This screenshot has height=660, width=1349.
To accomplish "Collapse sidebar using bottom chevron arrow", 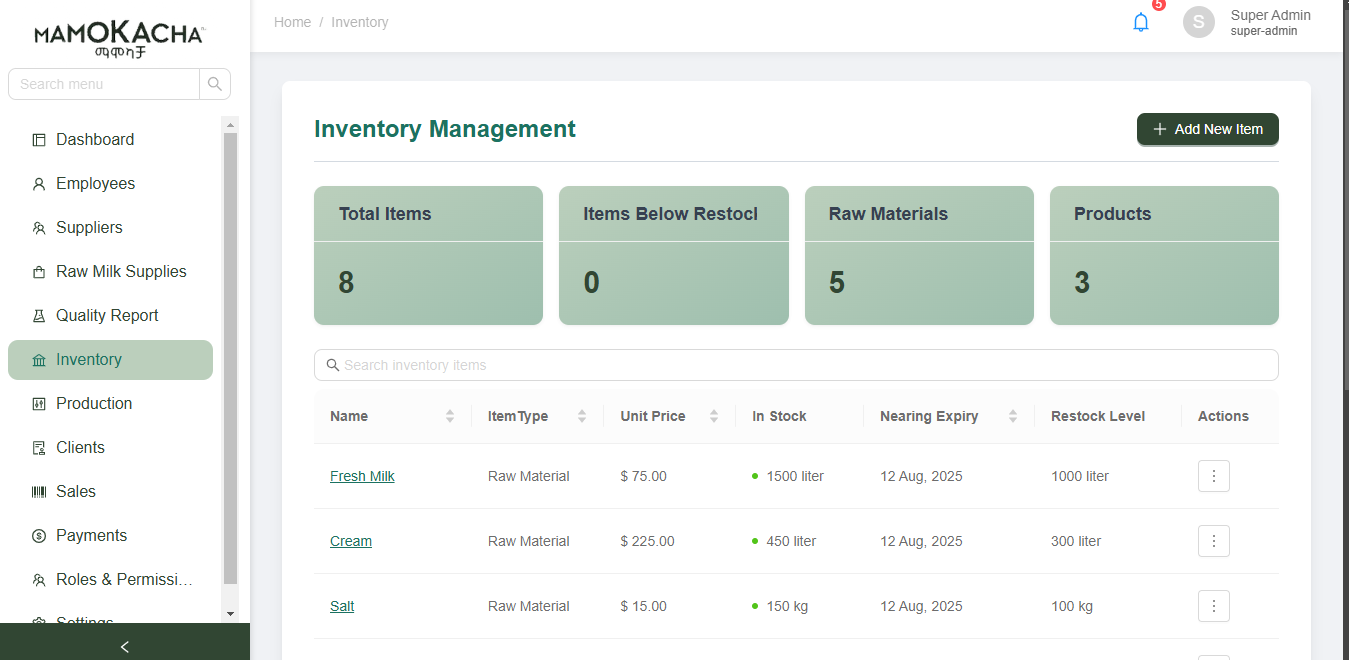I will pyautogui.click(x=125, y=646).
